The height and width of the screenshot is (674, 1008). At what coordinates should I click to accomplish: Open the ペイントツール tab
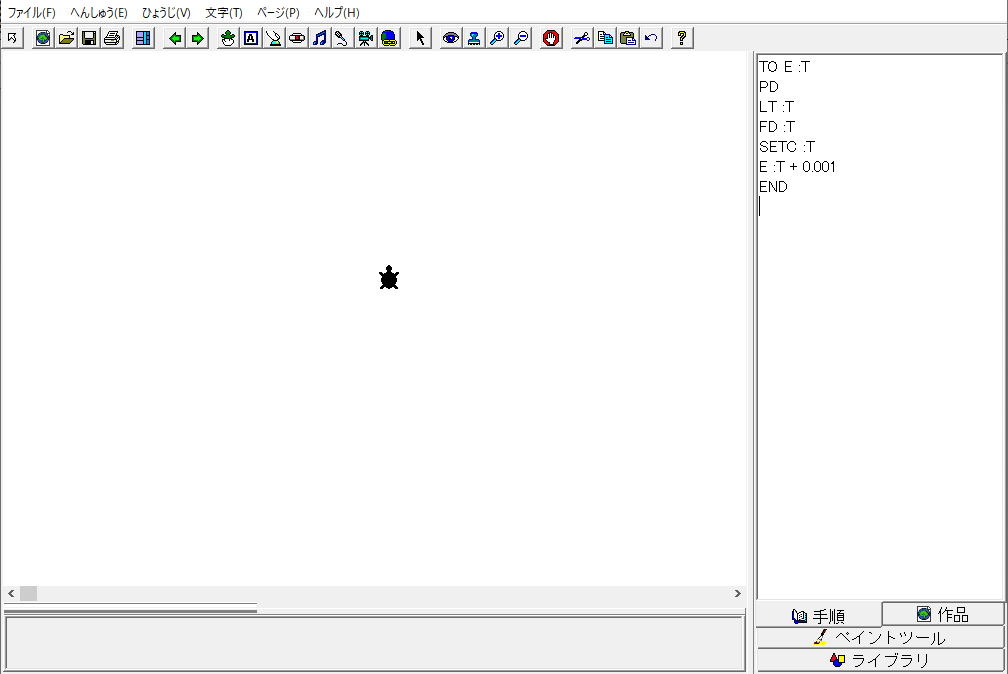880,637
